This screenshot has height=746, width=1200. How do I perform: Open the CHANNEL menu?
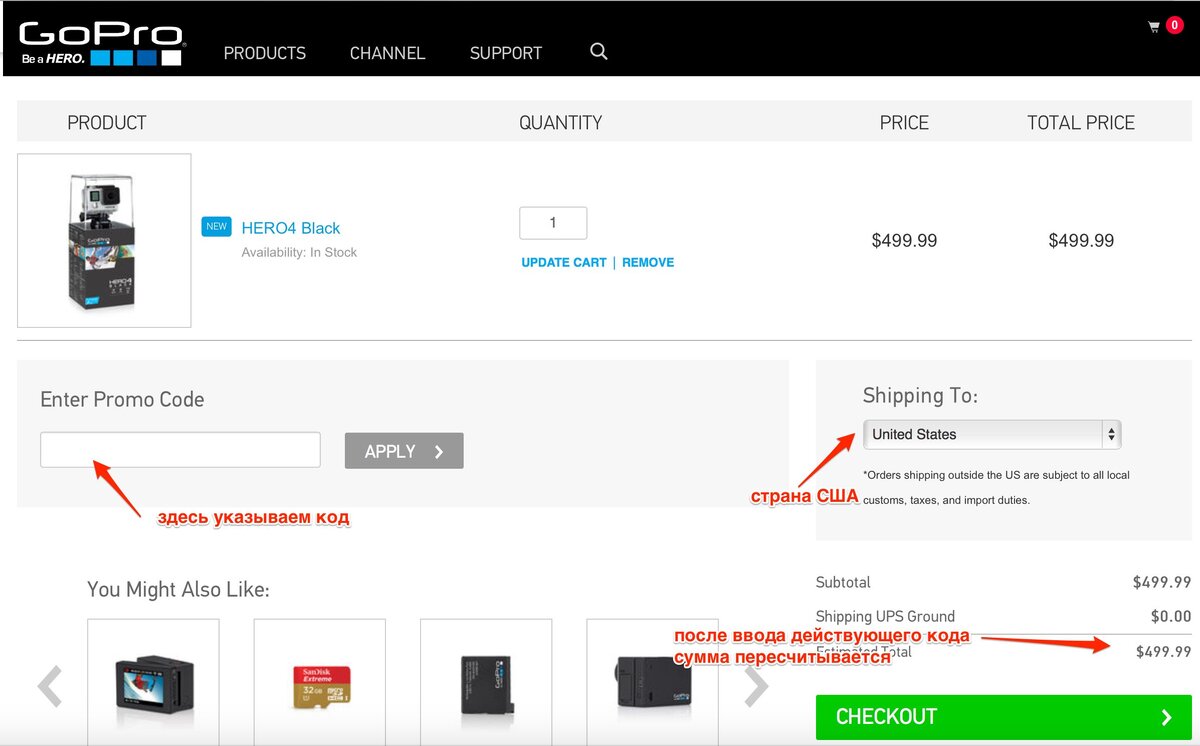coord(387,53)
